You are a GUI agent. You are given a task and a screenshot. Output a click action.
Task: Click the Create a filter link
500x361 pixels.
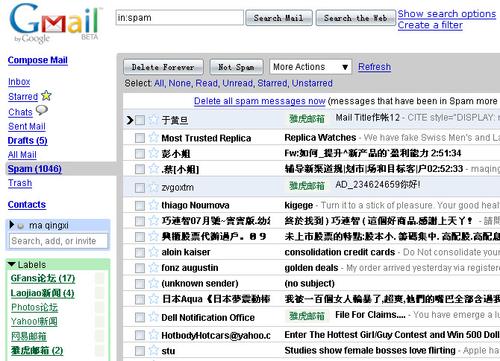430,25
